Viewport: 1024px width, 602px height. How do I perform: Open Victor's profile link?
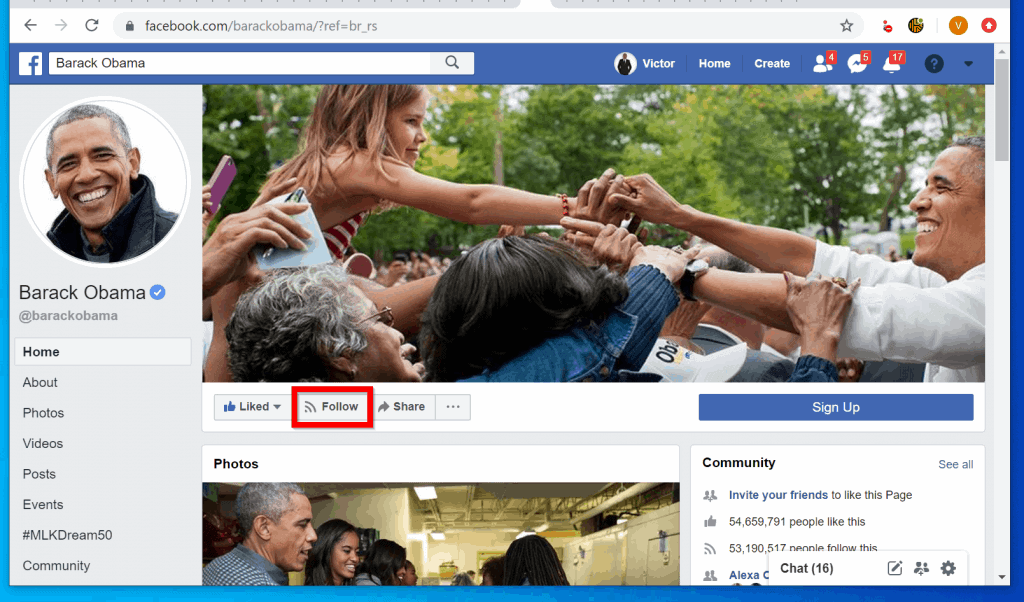644,63
